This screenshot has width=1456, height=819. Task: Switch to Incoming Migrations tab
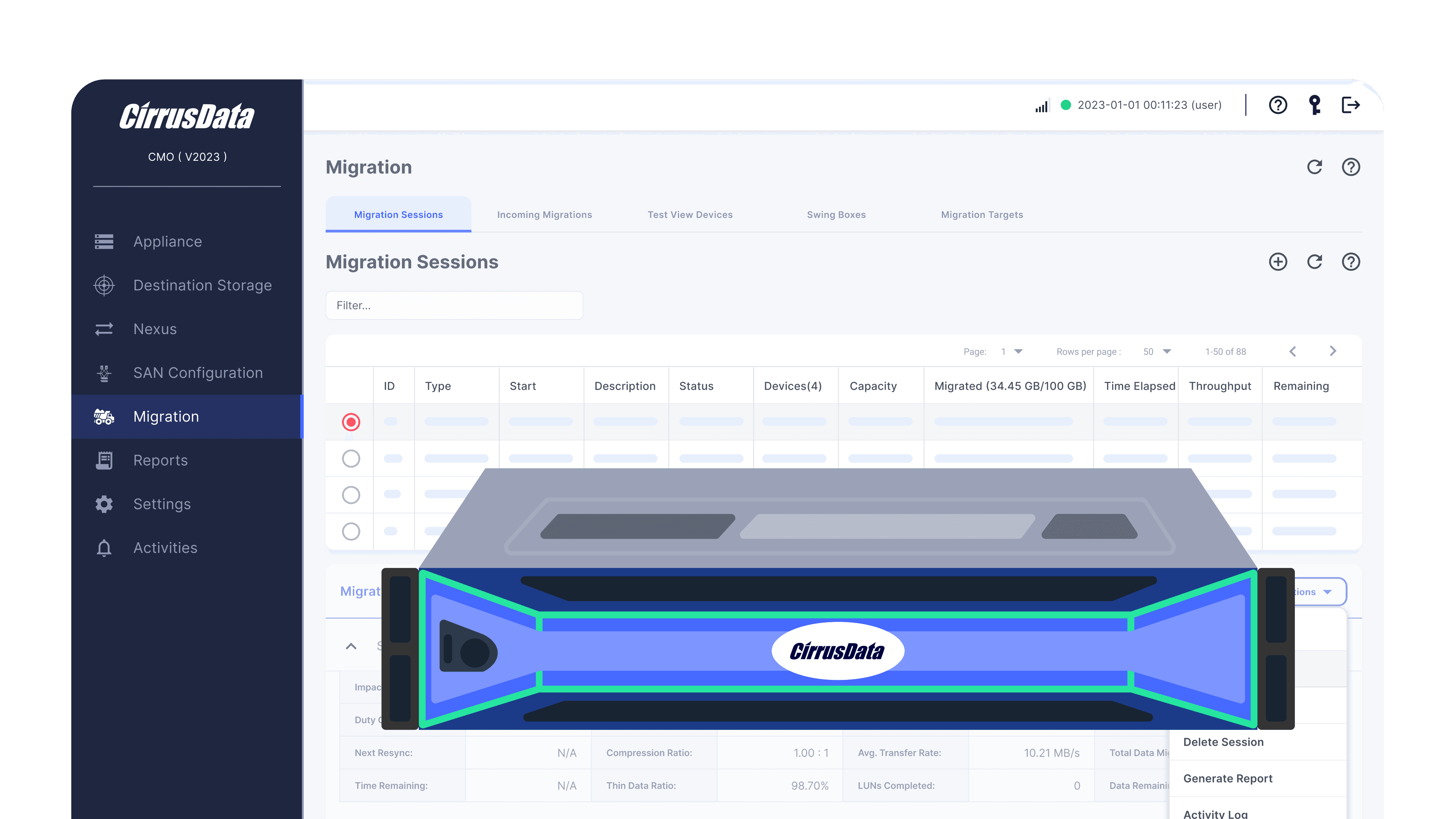point(544,215)
